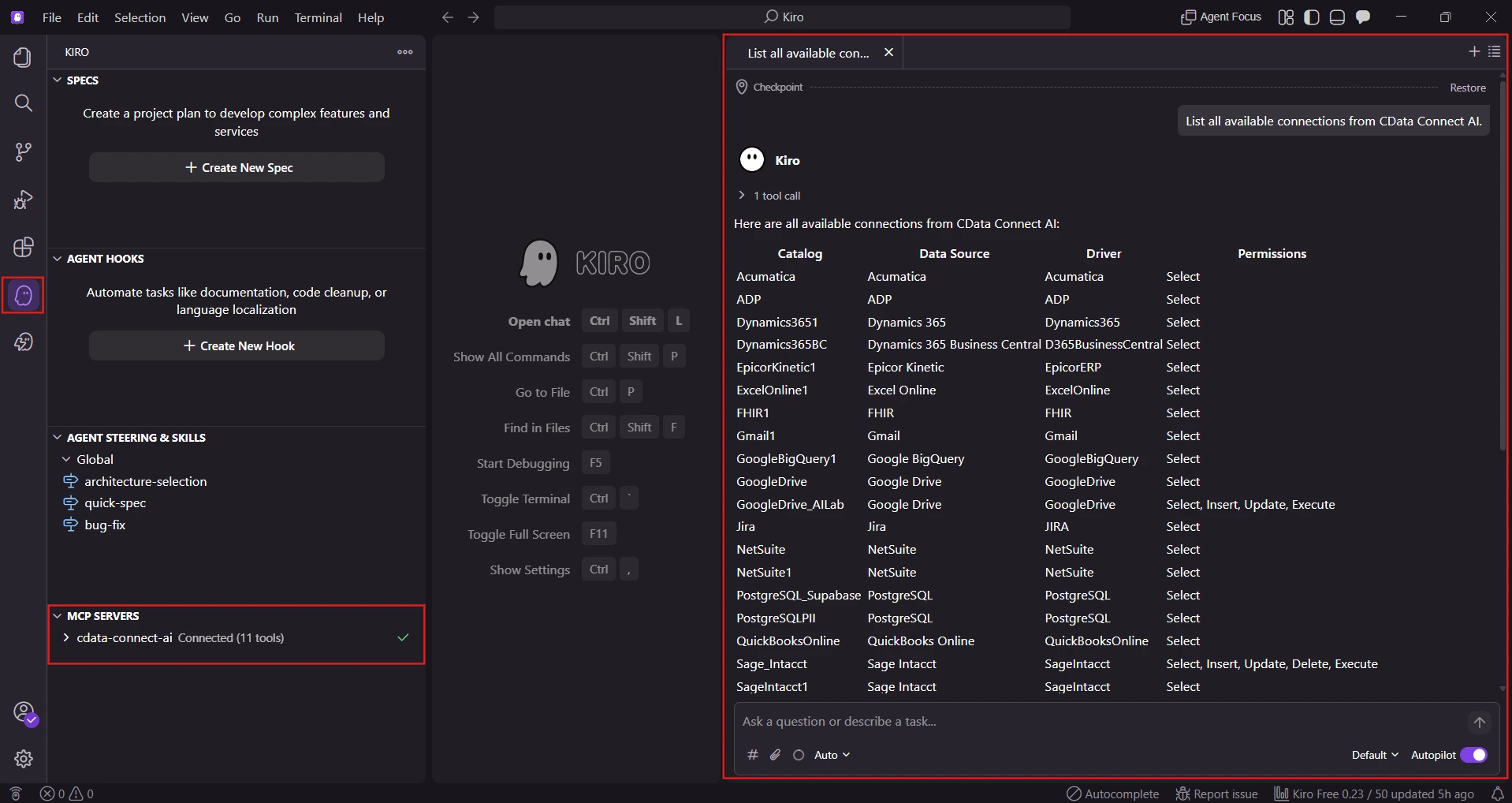Screen dimensions: 1512x803
Task: Toggle chat panel icon in title bar
Action: coord(1363,17)
